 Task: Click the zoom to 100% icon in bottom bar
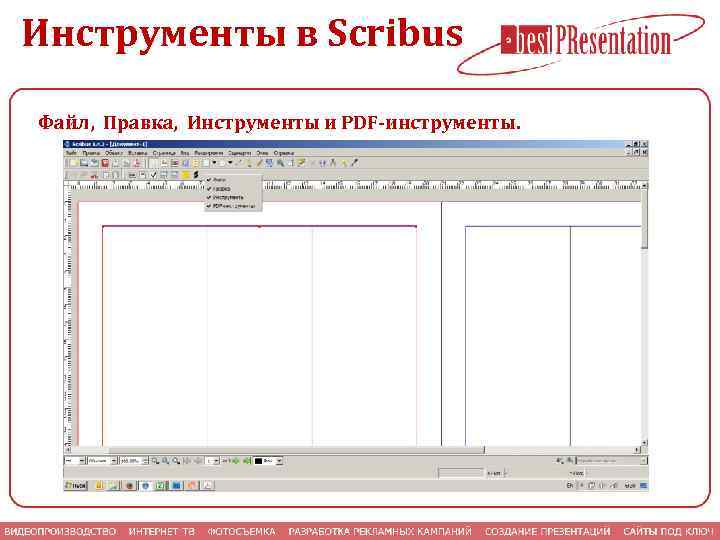click(x=165, y=461)
